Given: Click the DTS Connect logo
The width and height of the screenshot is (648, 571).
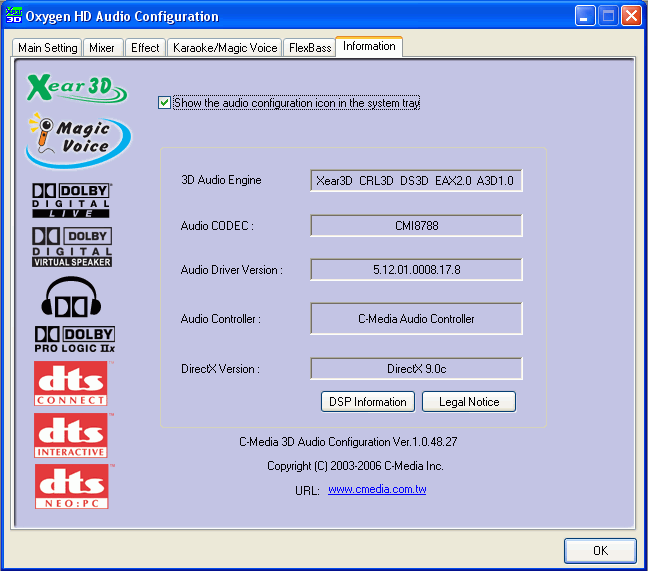Looking at the screenshot, I should click(x=71, y=383).
